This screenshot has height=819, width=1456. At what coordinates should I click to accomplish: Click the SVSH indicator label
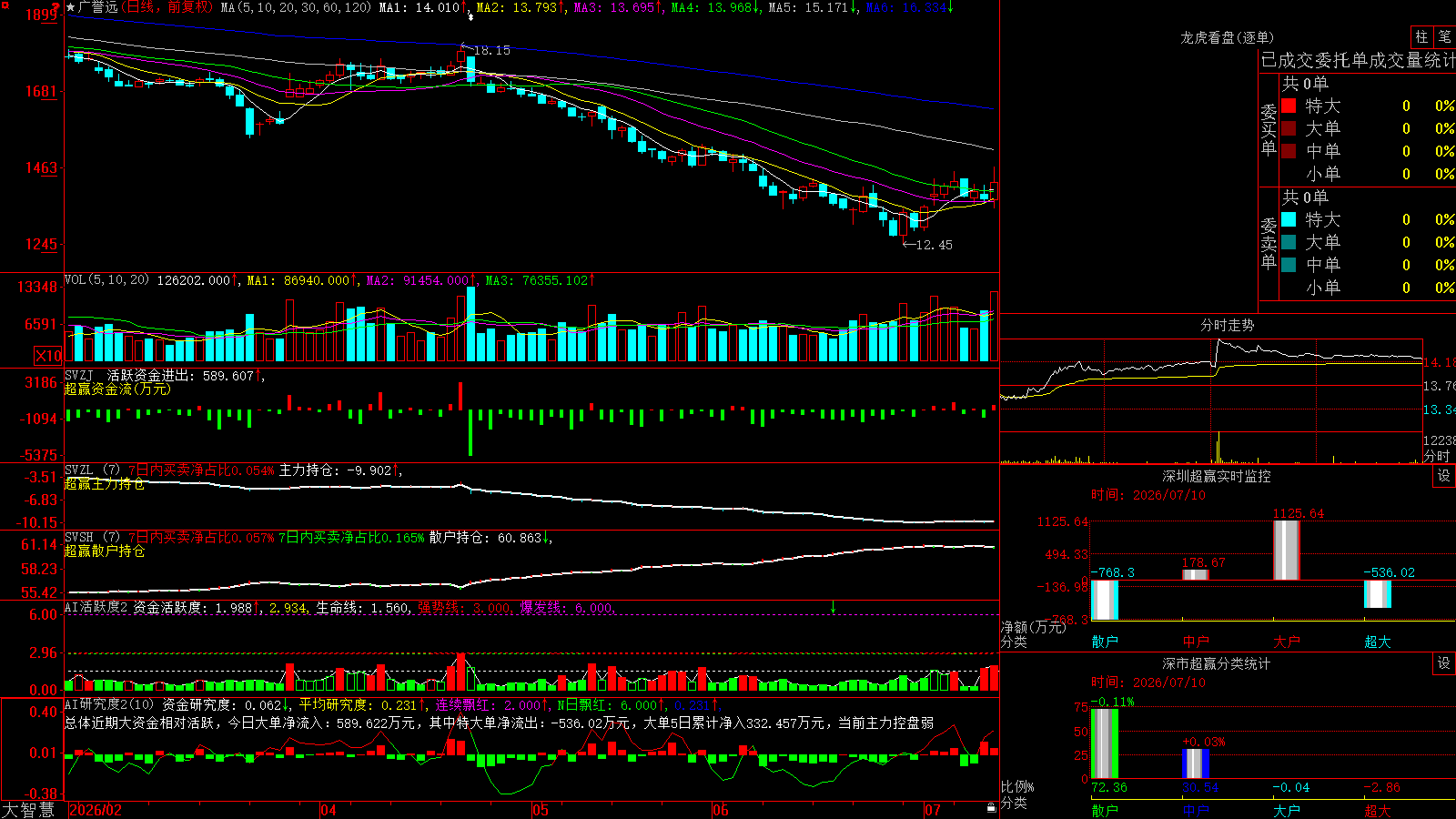click(x=79, y=538)
